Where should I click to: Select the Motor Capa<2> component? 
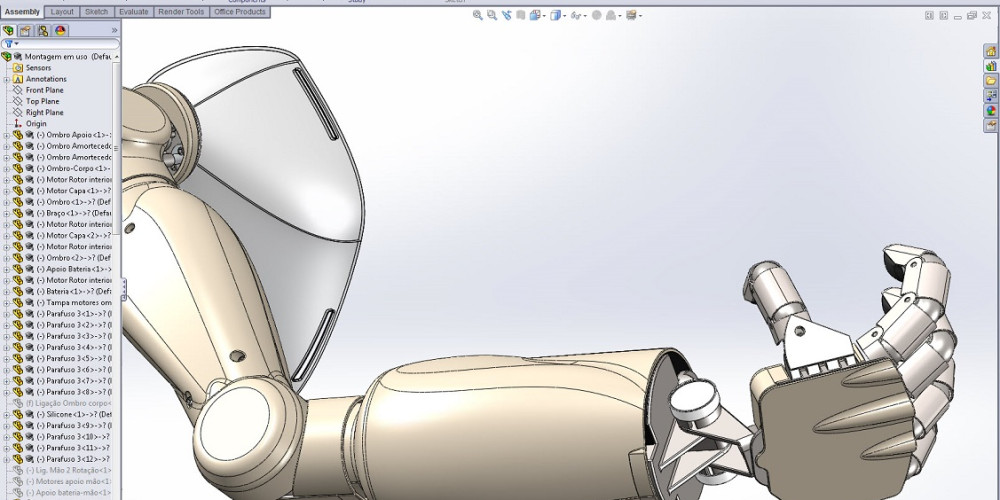coord(73,235)
